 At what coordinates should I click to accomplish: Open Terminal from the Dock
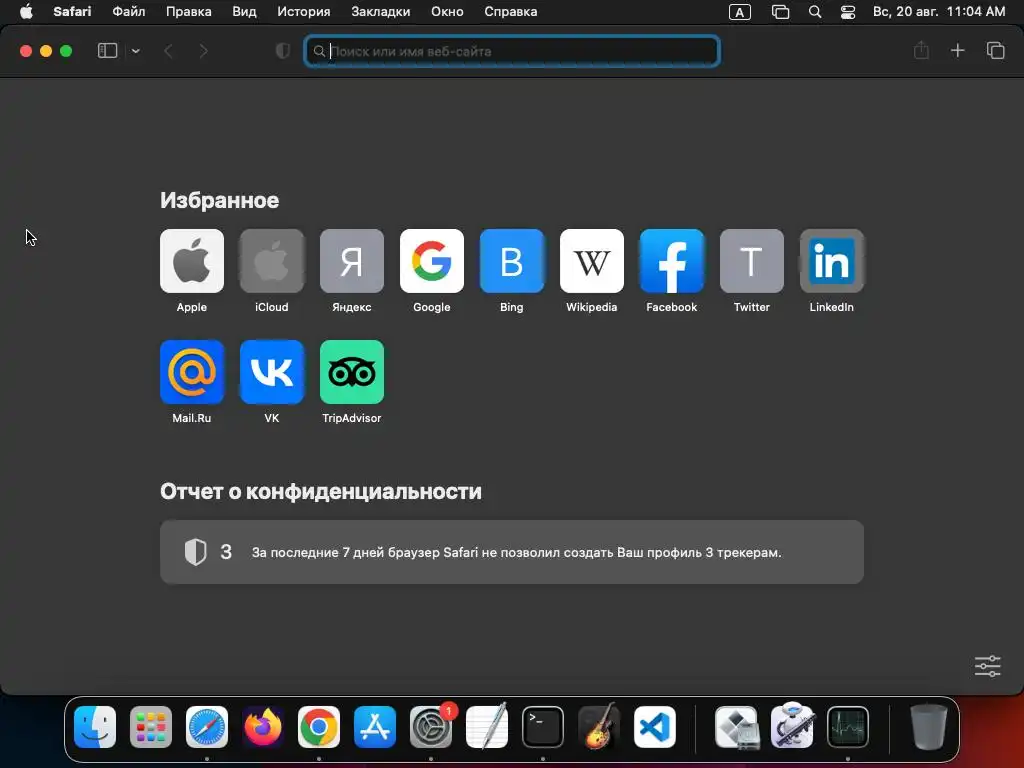pyautogui.click(x=543, y=727)
